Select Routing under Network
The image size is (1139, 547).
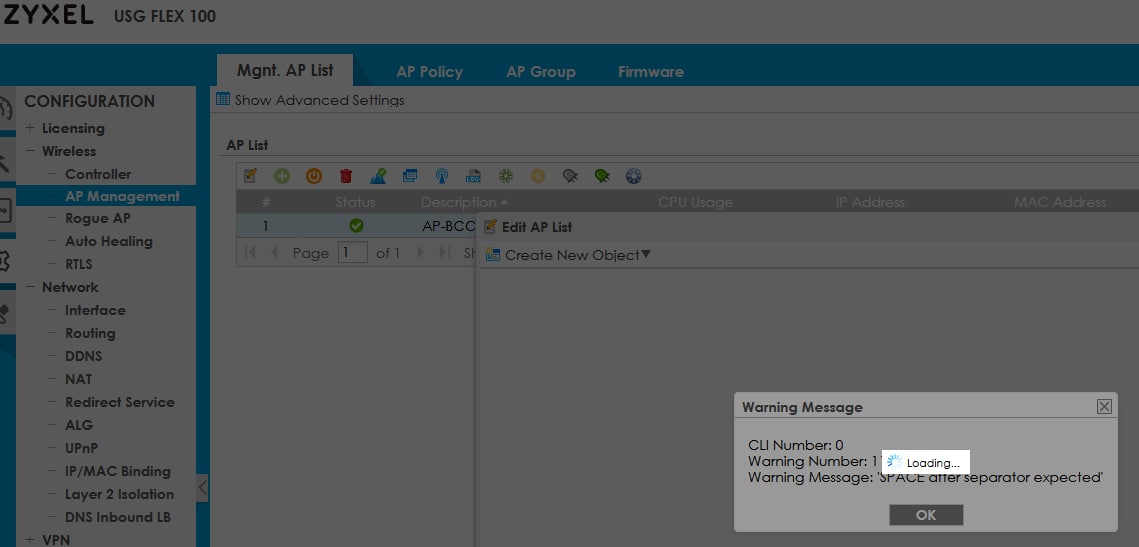(90, 333)
